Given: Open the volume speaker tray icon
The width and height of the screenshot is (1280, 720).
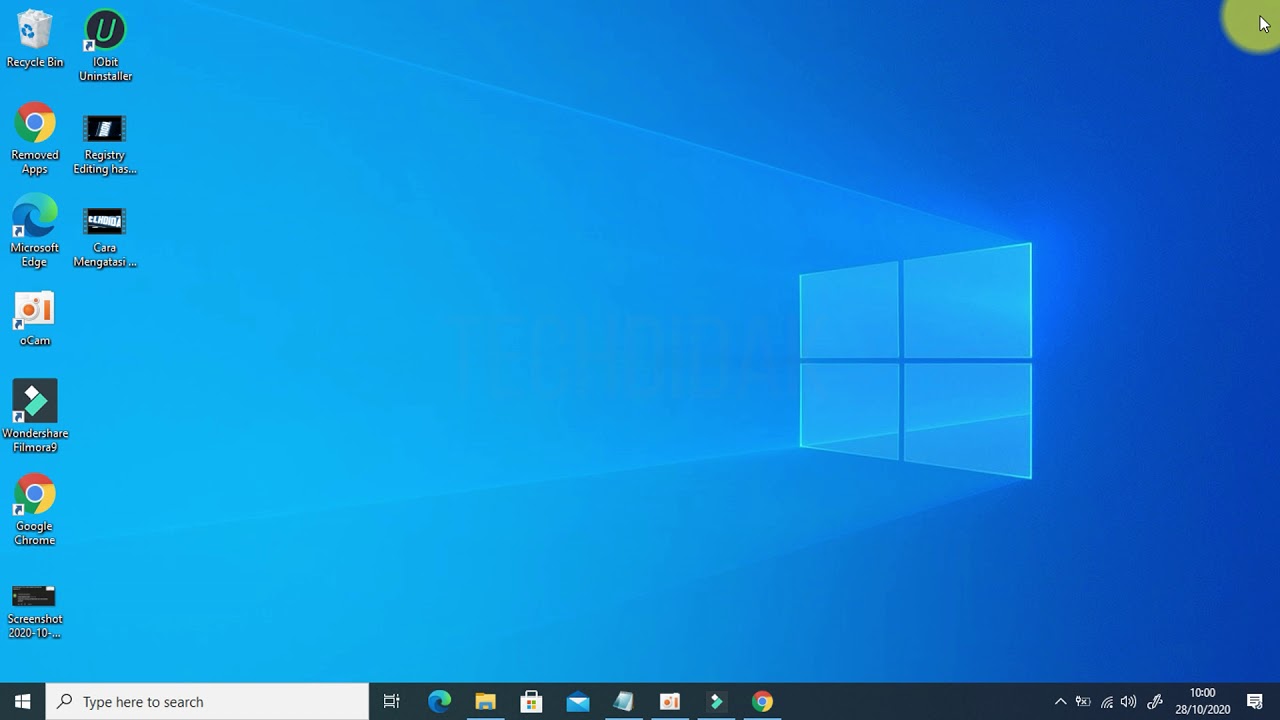Looking at the screenshot, I should [1129, 702].
